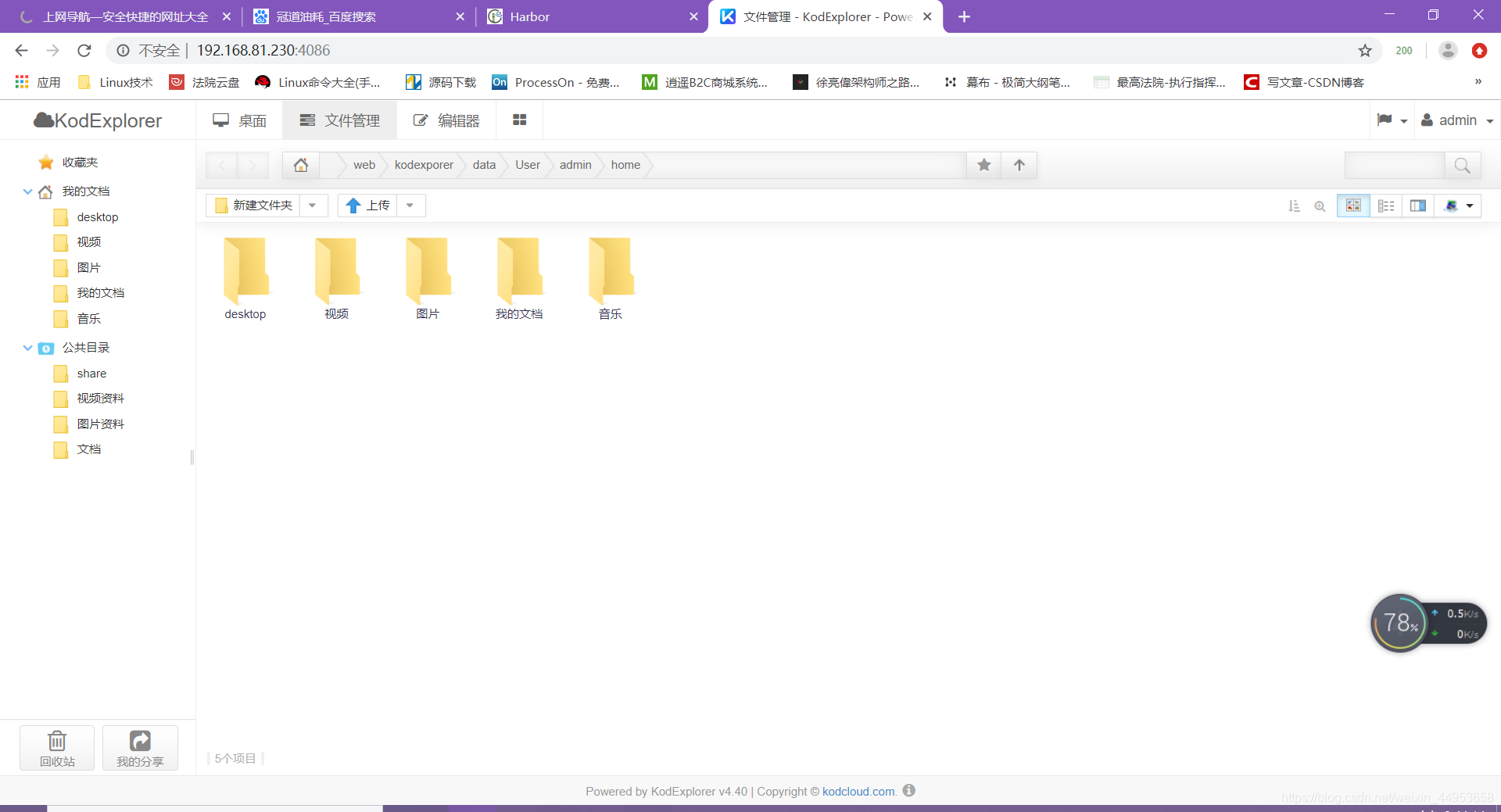1501x812 pixels.
Task: Open the kodcloud.com link
Action: 858,792
